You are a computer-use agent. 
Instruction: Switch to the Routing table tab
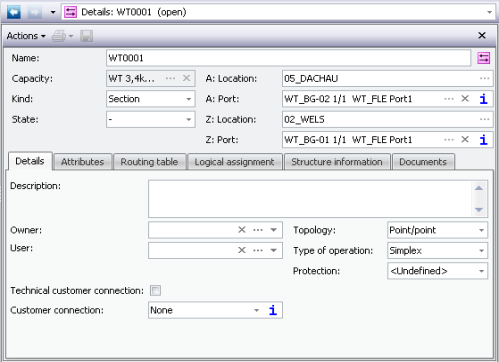click(x=149, y=162)
